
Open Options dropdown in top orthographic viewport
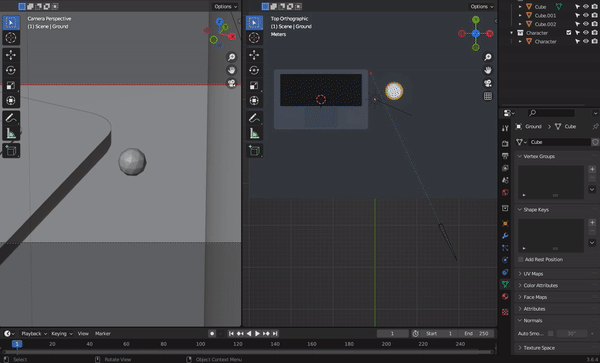(481, 7)
